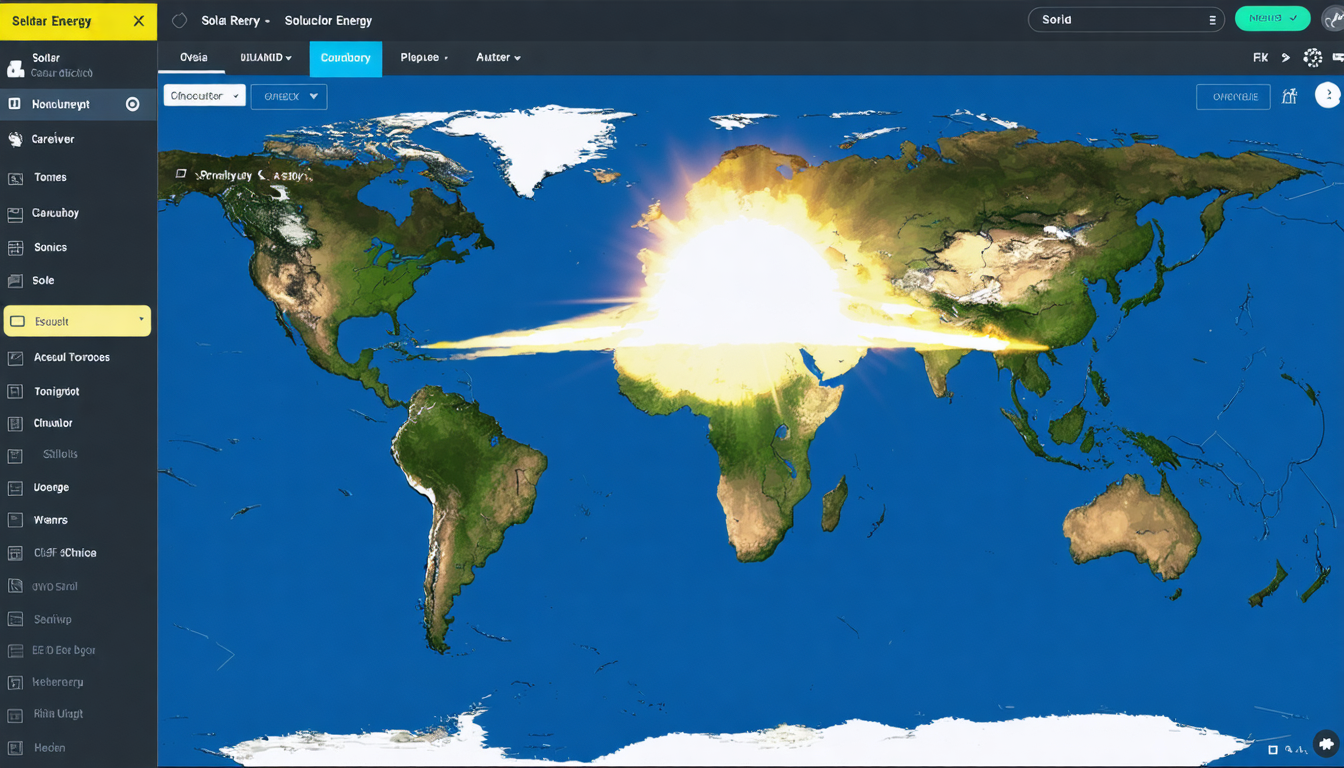The height and width of the screenshot is (768, 1344).
Task: Click the landmark chart icon beside the OMENEJE button
Action: point(1289,96)
